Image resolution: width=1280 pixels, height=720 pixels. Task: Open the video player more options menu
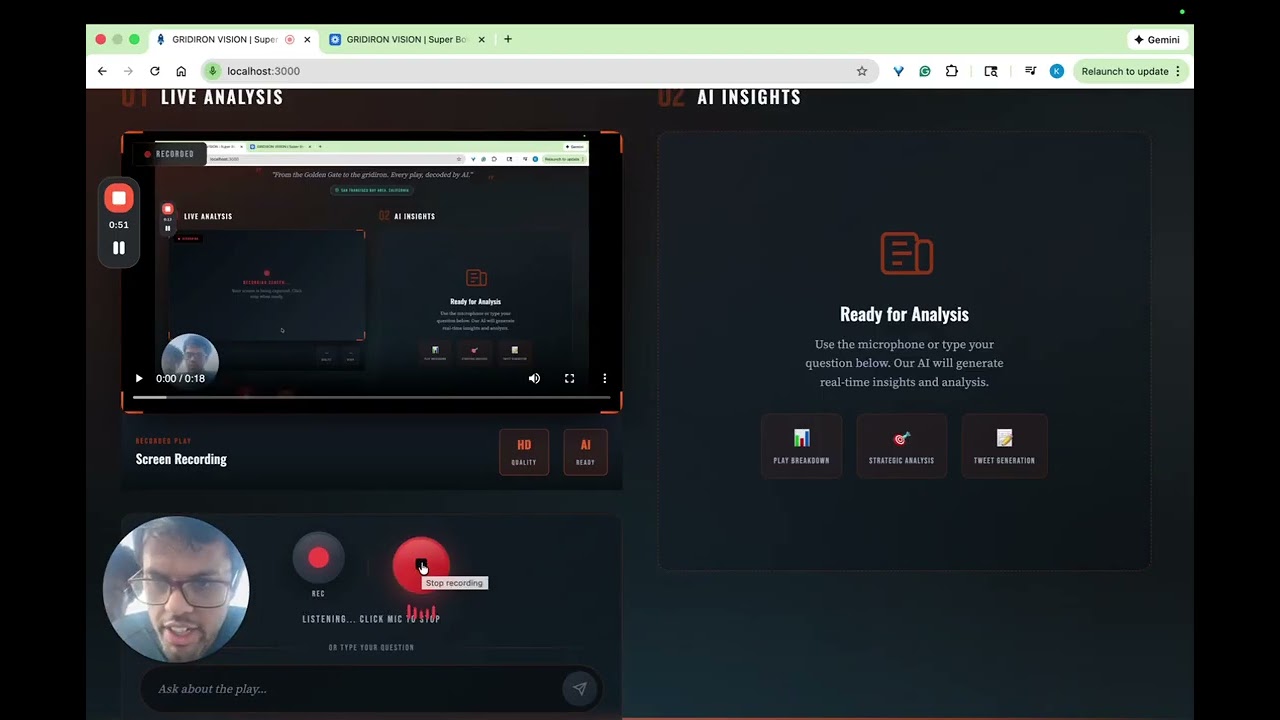604,378
